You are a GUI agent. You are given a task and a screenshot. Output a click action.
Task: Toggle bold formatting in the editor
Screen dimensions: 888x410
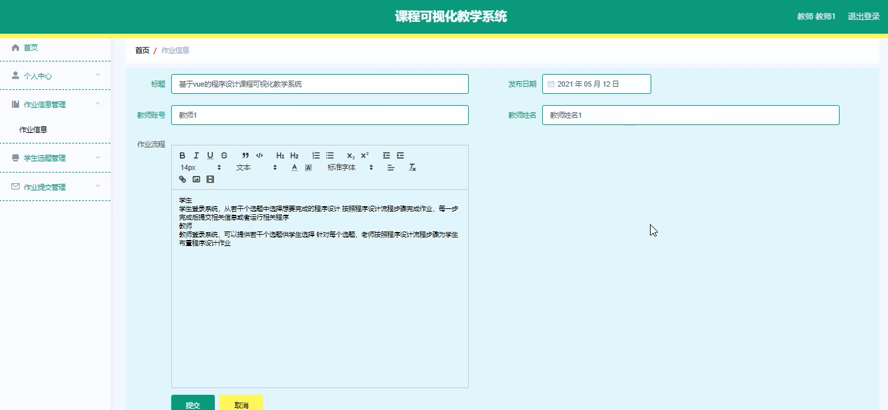point(182,156)
